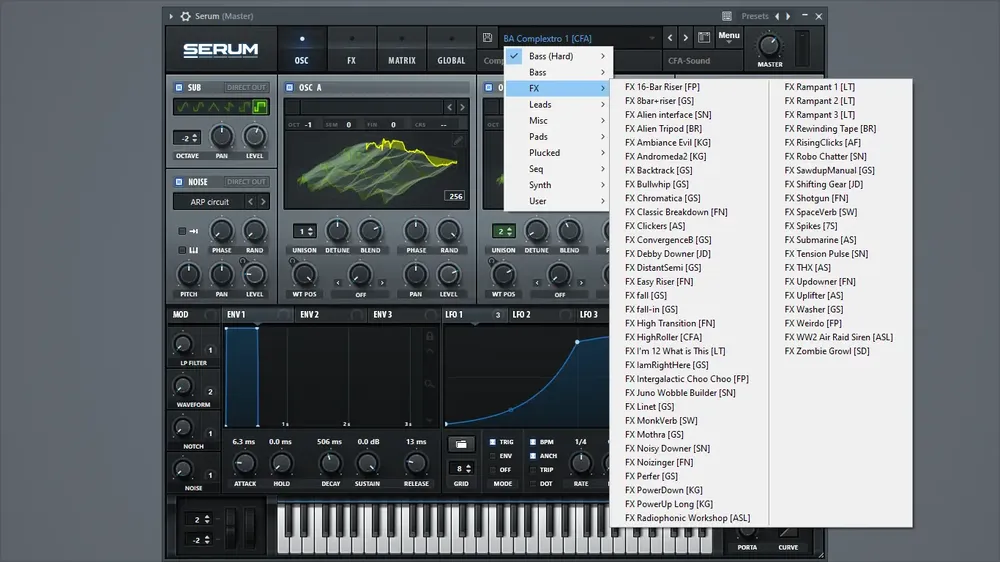This screenshot has height=562, width=1000.
Task: Disable the NOISE oscillator switch
Action: [179, 182]
